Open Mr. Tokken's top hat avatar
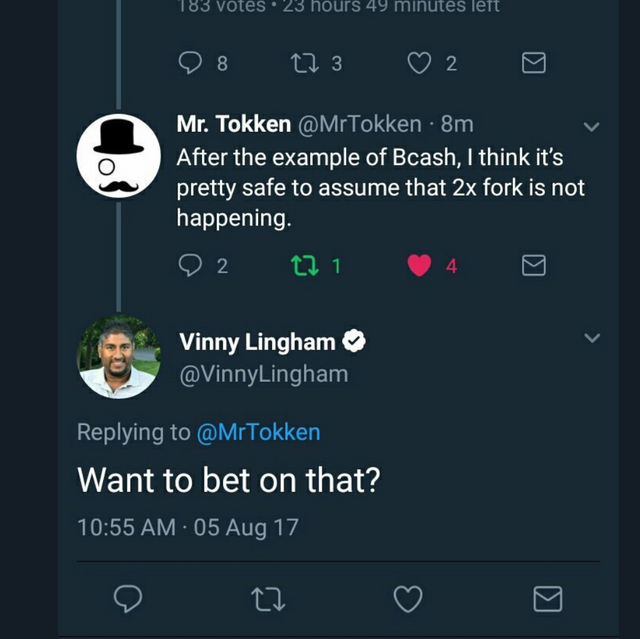Screen dimensions: 640x639 click(119, 155)
